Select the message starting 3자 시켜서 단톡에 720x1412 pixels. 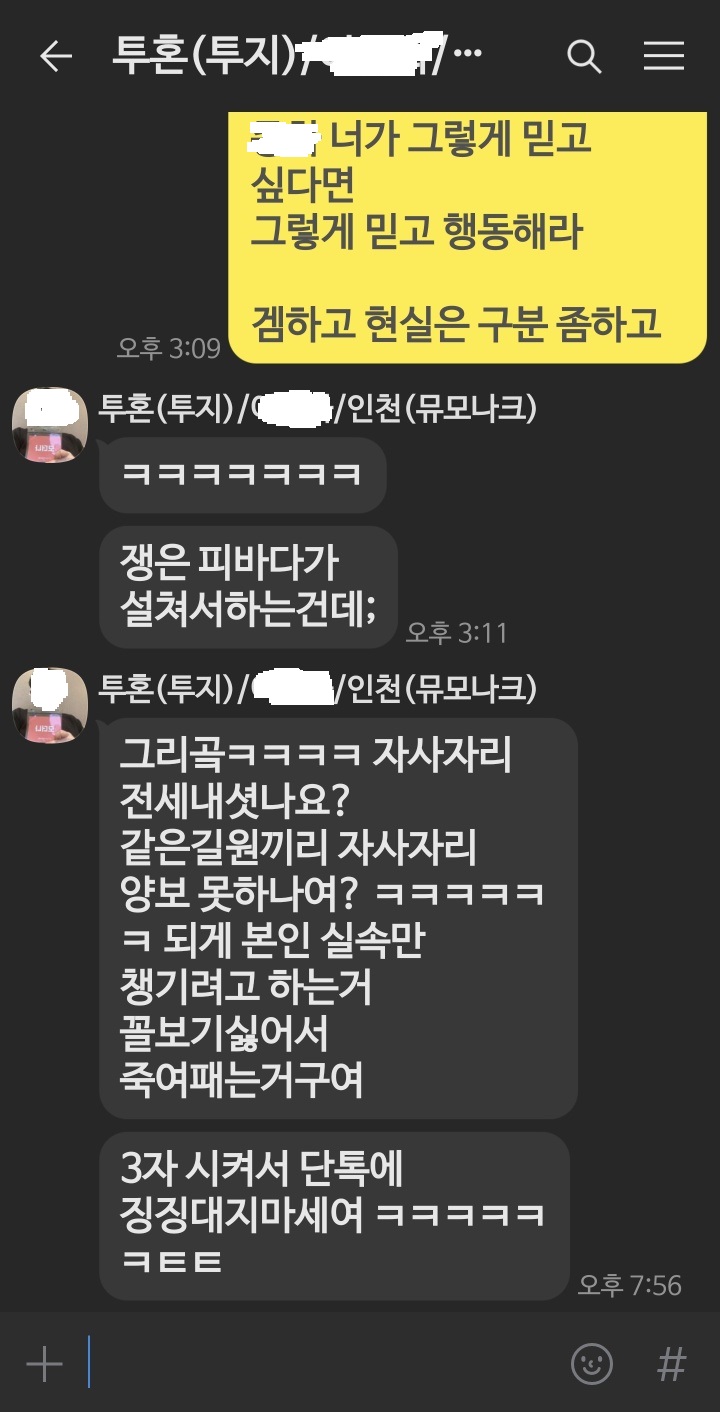(334, 1216)
